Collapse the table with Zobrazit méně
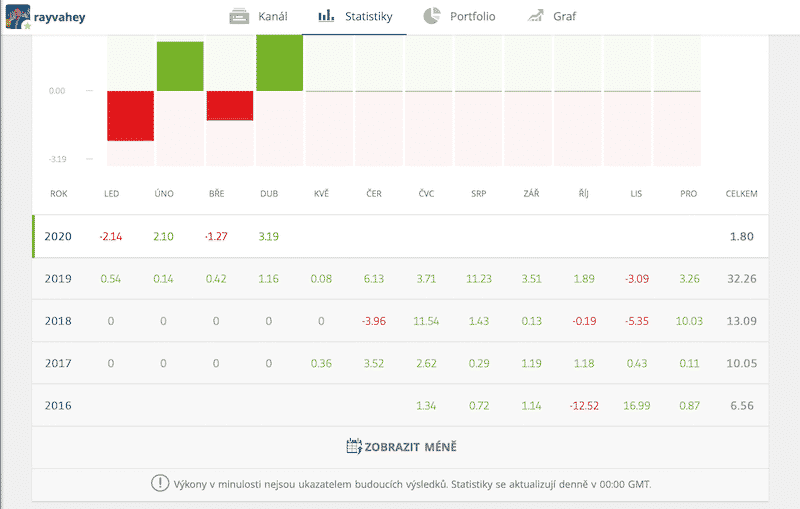This screenshot has width=800, height=509. 410,446
